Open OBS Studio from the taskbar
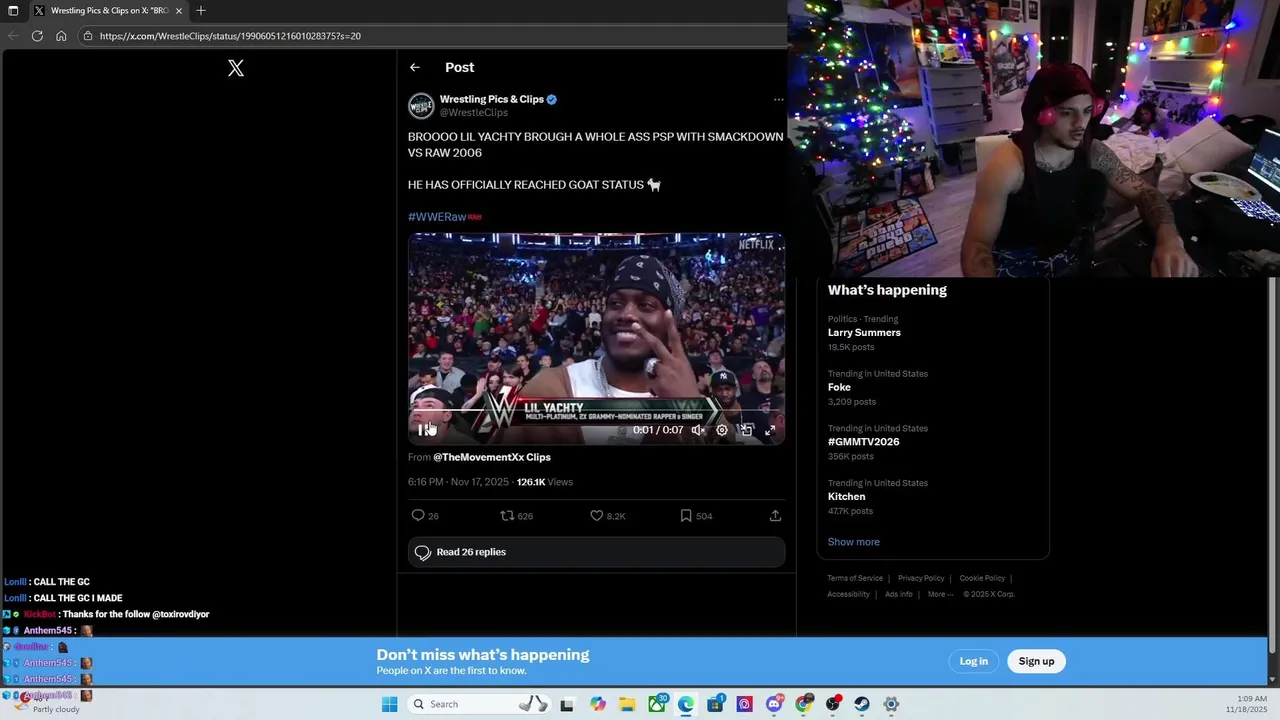The width and height of the screenshot is (1280, 720). (x=833, y=704)
